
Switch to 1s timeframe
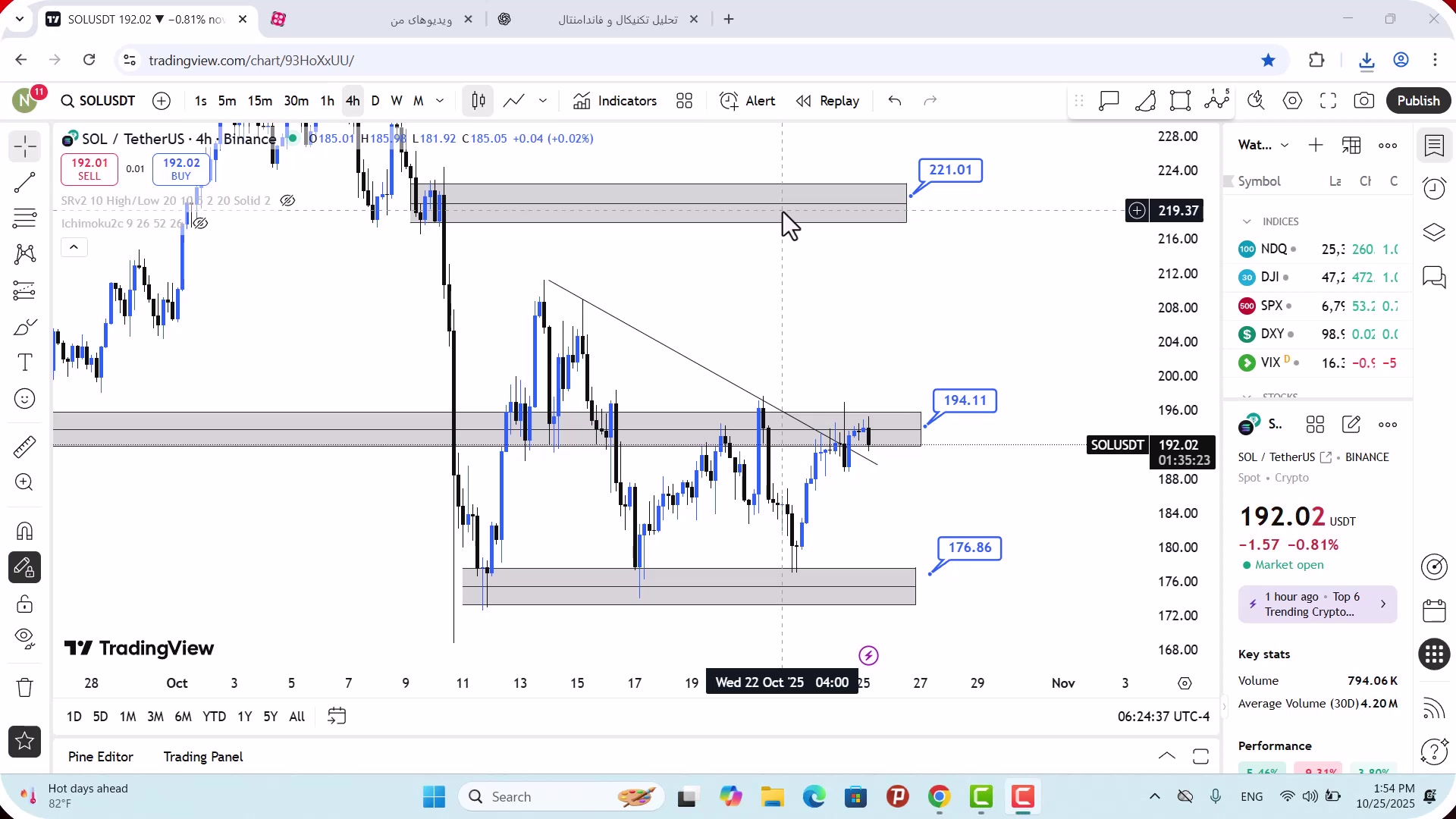pyautogui.click(x=200, y=101)
